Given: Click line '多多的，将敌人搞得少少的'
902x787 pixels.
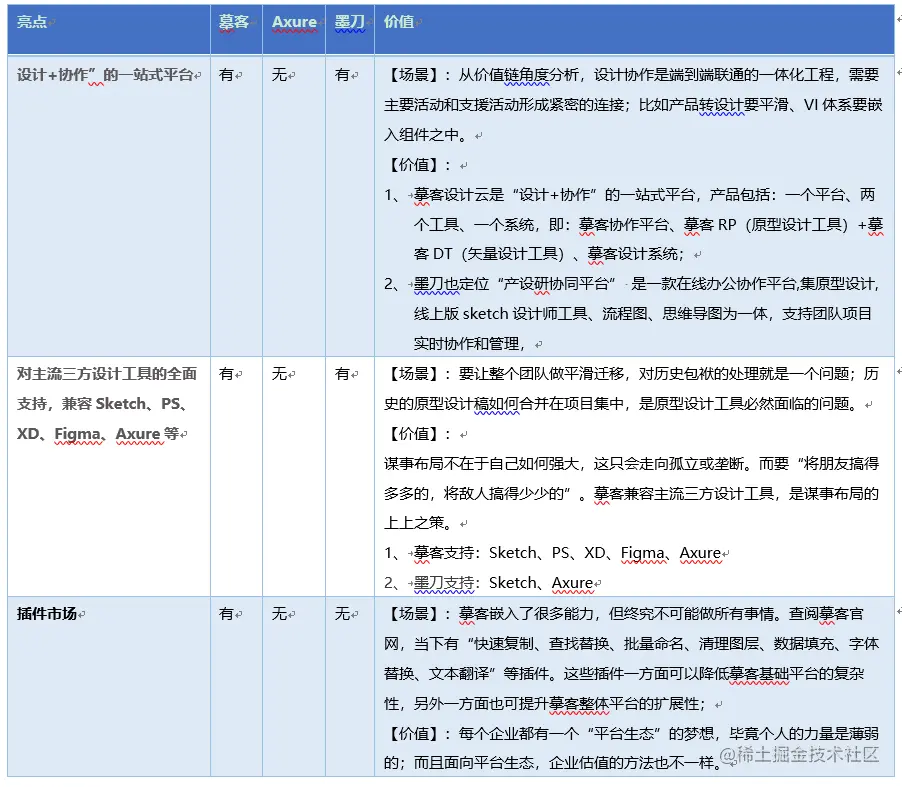Looking at the screenshot, I should click(632, 494).
